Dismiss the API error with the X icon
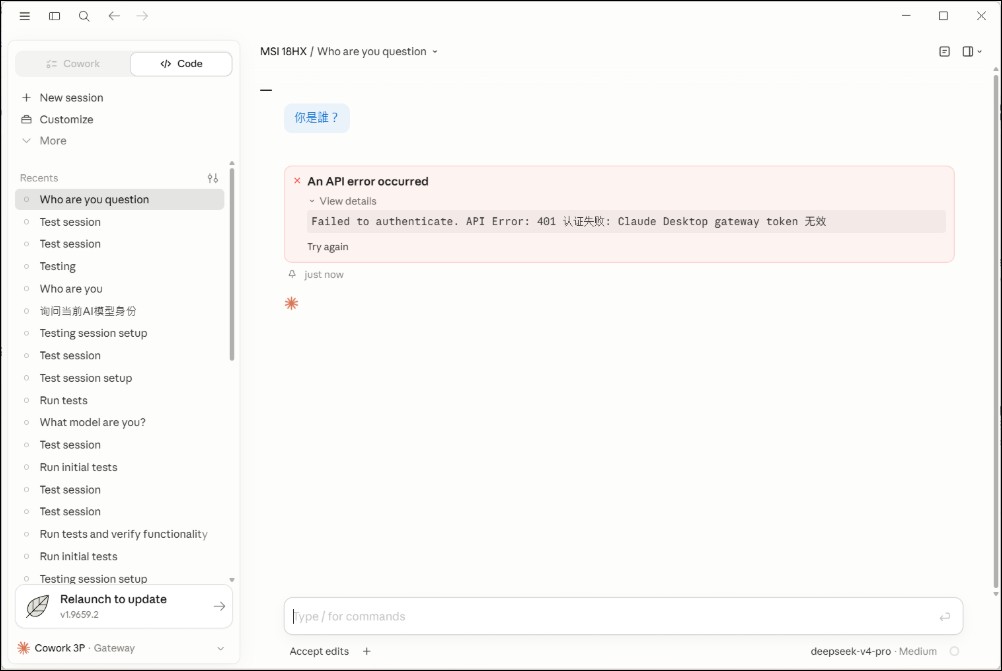1002x671 pixels. (297, 181)
